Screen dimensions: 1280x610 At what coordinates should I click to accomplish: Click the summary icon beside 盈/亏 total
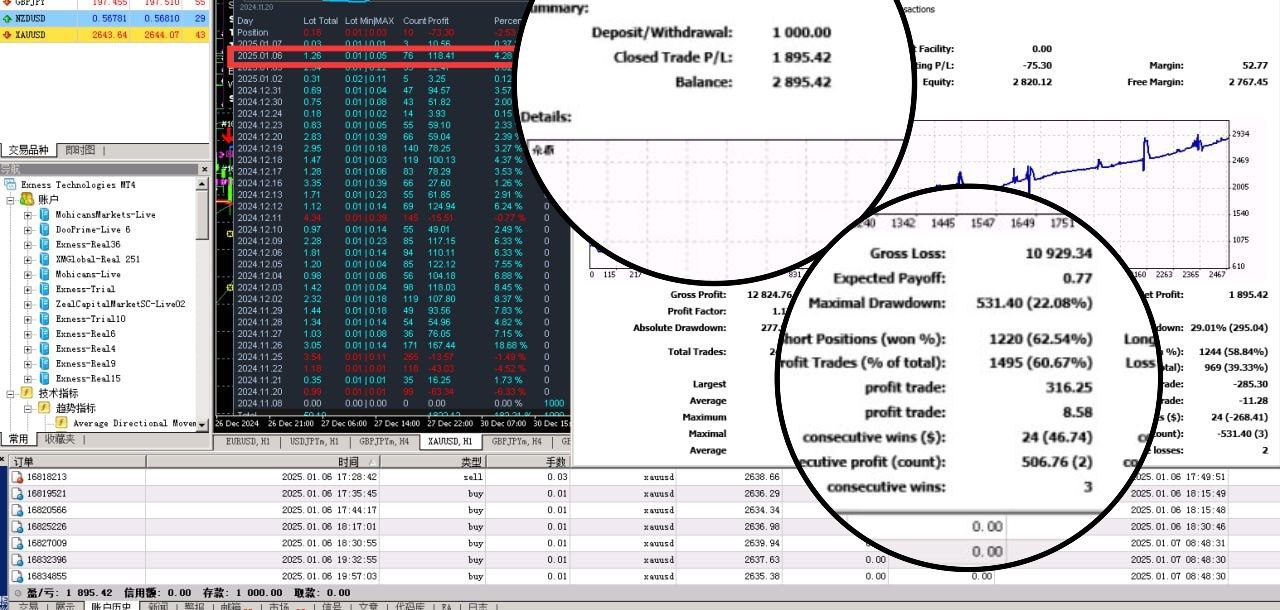17,592
